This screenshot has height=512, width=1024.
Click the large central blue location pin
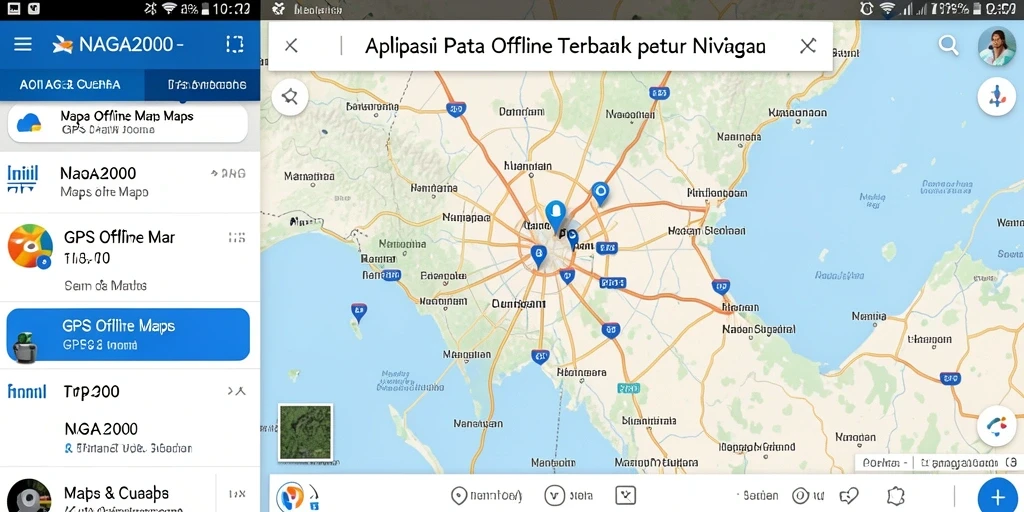556,217
